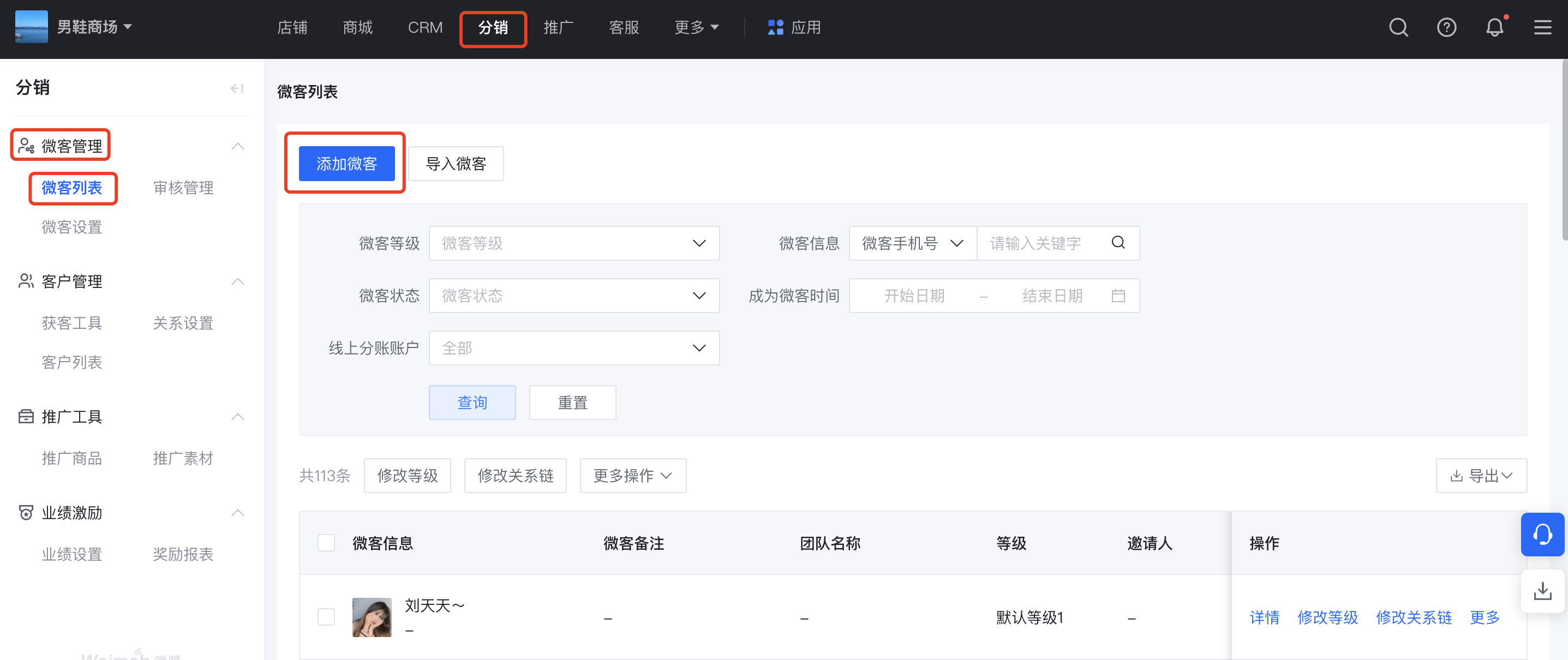Screen dimensions: 1568x660
Task: Collapse the 微客管理 section chevron
Action: point(238,146)
